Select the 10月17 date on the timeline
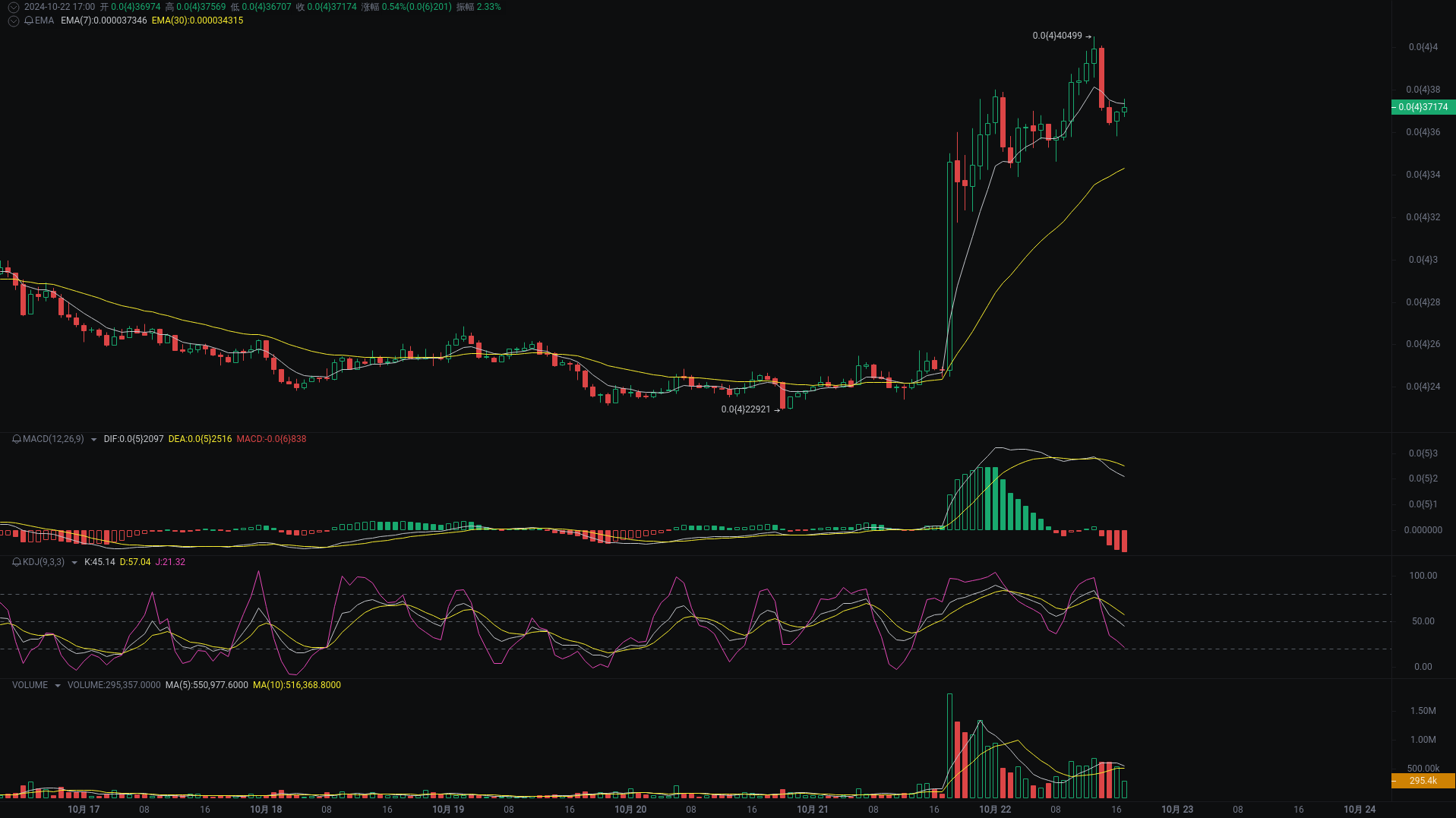Image resolution: width=1456 pixels, height=818 pixels. click(x=84, y=809)
